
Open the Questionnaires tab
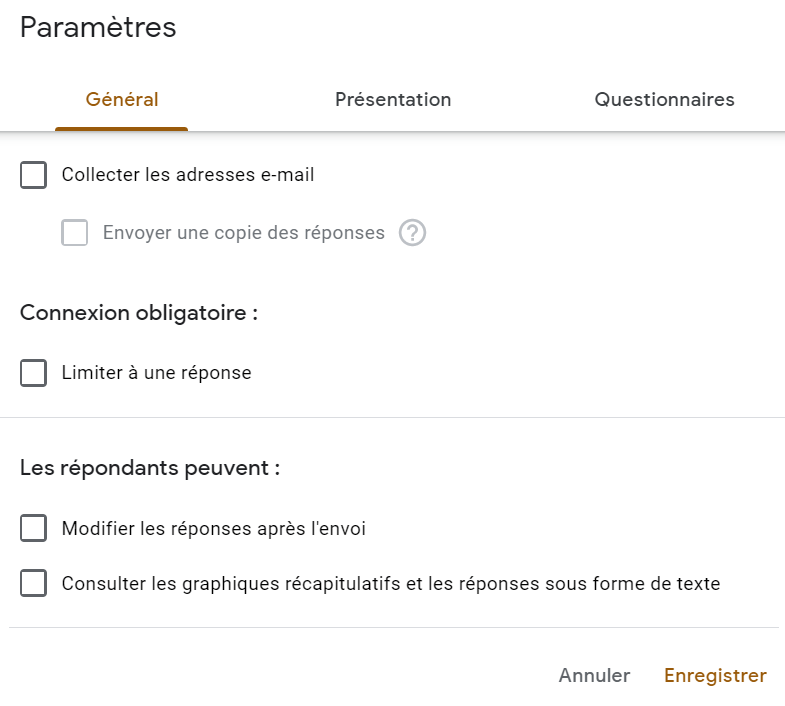tap(664, 100)
